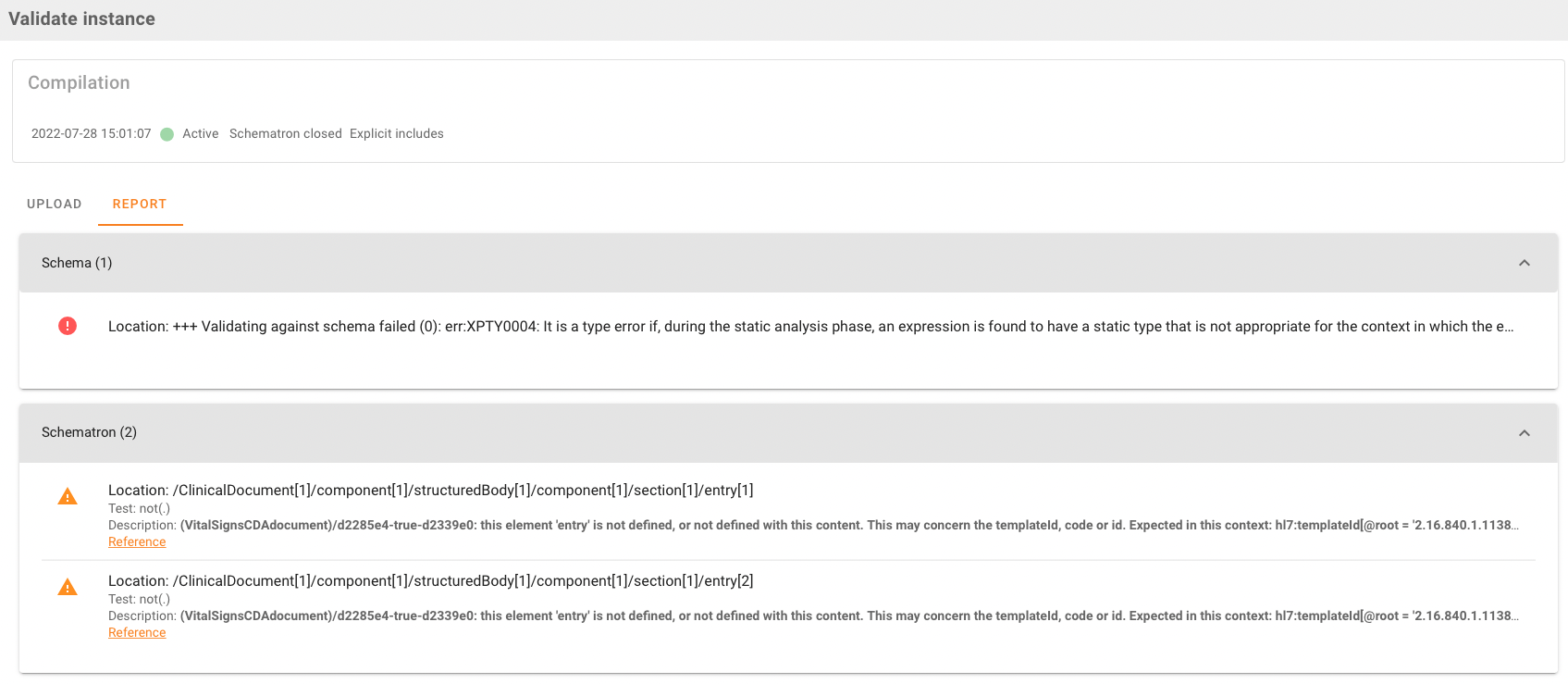This screenshot has height=684, width=1568.
Task: Open the Reference link under entry[2]
Action: click(137, 633)
